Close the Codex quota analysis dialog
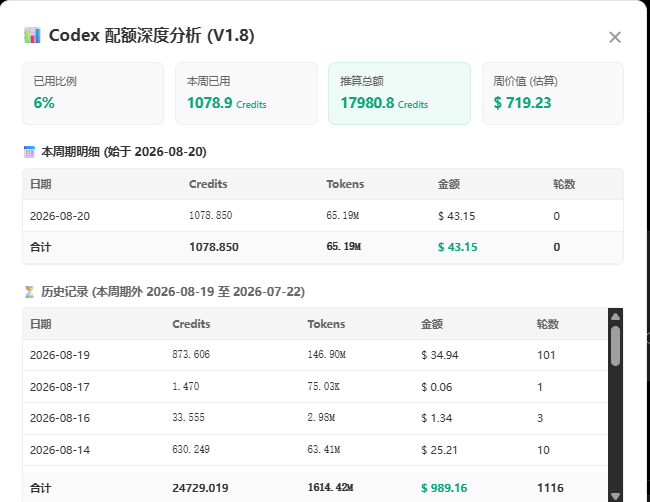 click(615, 37)
